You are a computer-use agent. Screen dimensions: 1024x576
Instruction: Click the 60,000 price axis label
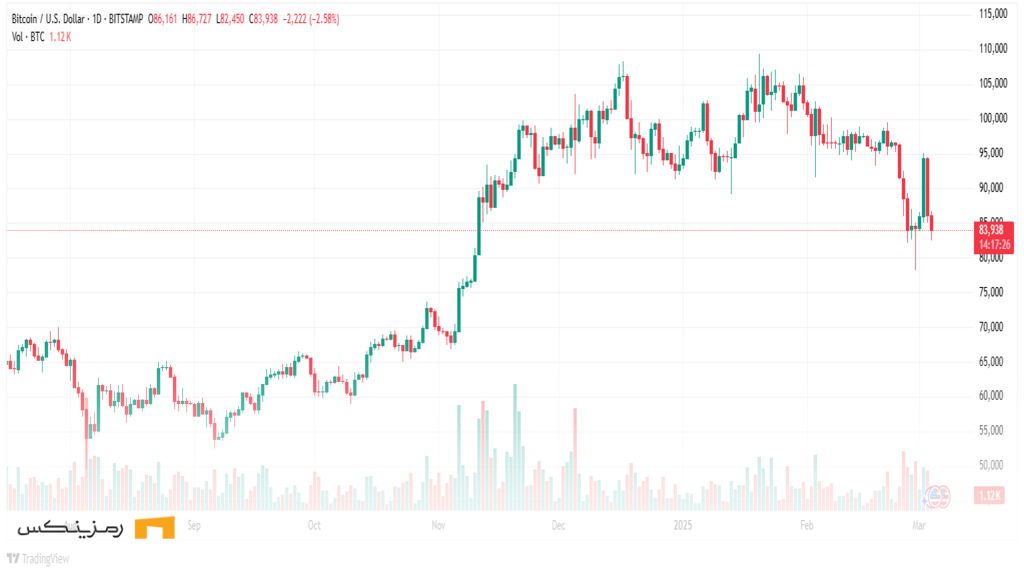click(x=990, y=396)
